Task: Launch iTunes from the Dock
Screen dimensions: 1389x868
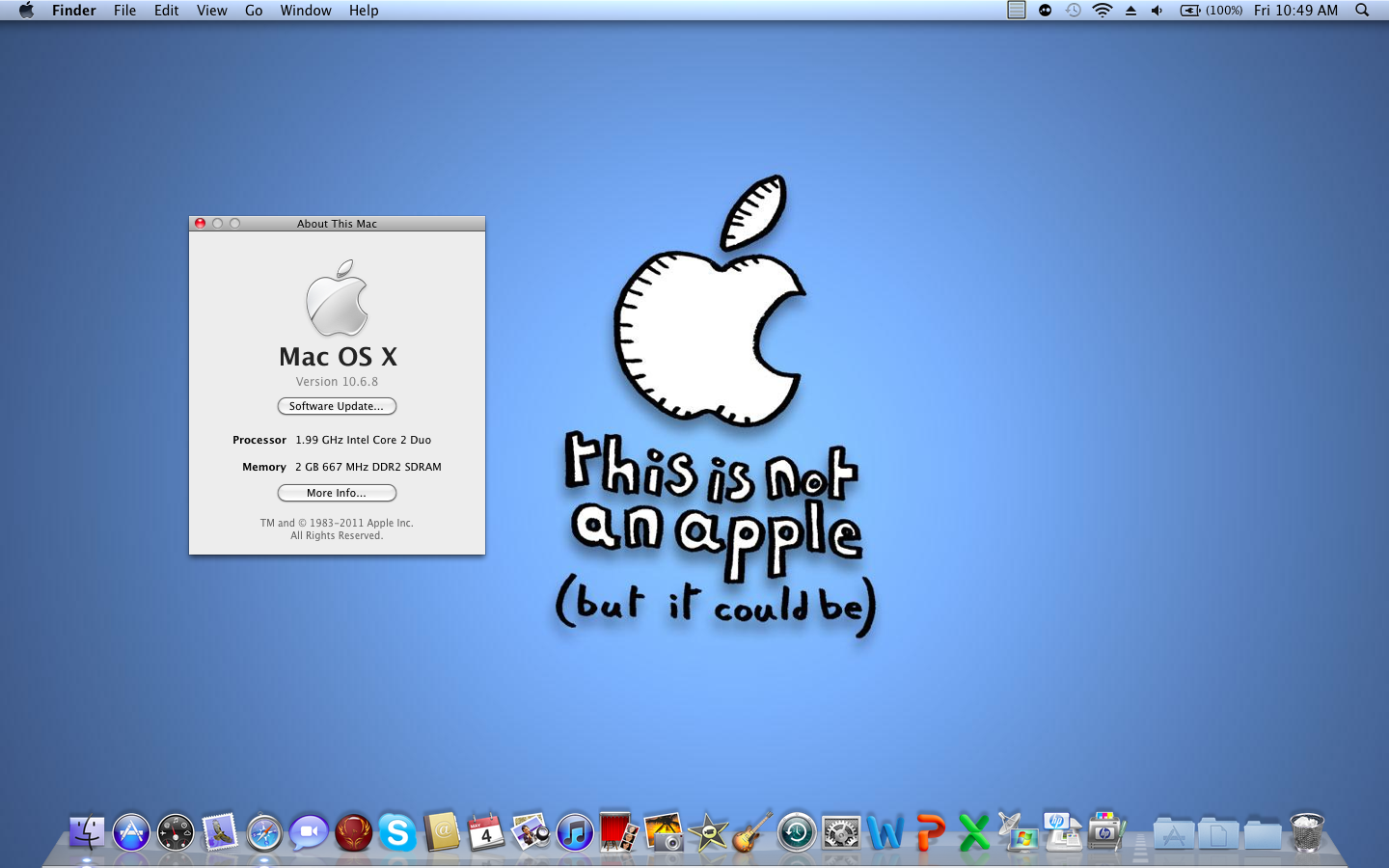Action: click(575, 832)
